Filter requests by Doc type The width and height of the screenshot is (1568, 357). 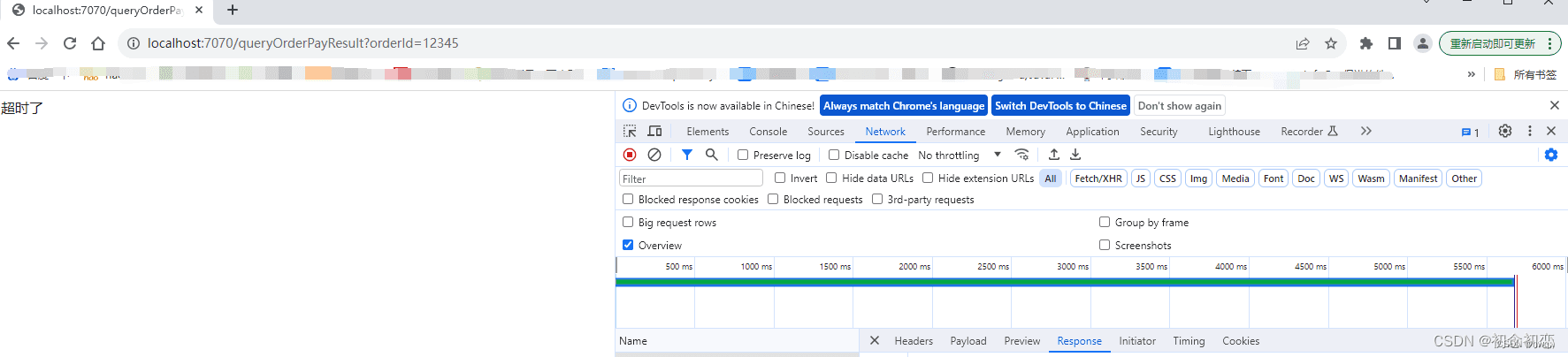coord(1306,178)
